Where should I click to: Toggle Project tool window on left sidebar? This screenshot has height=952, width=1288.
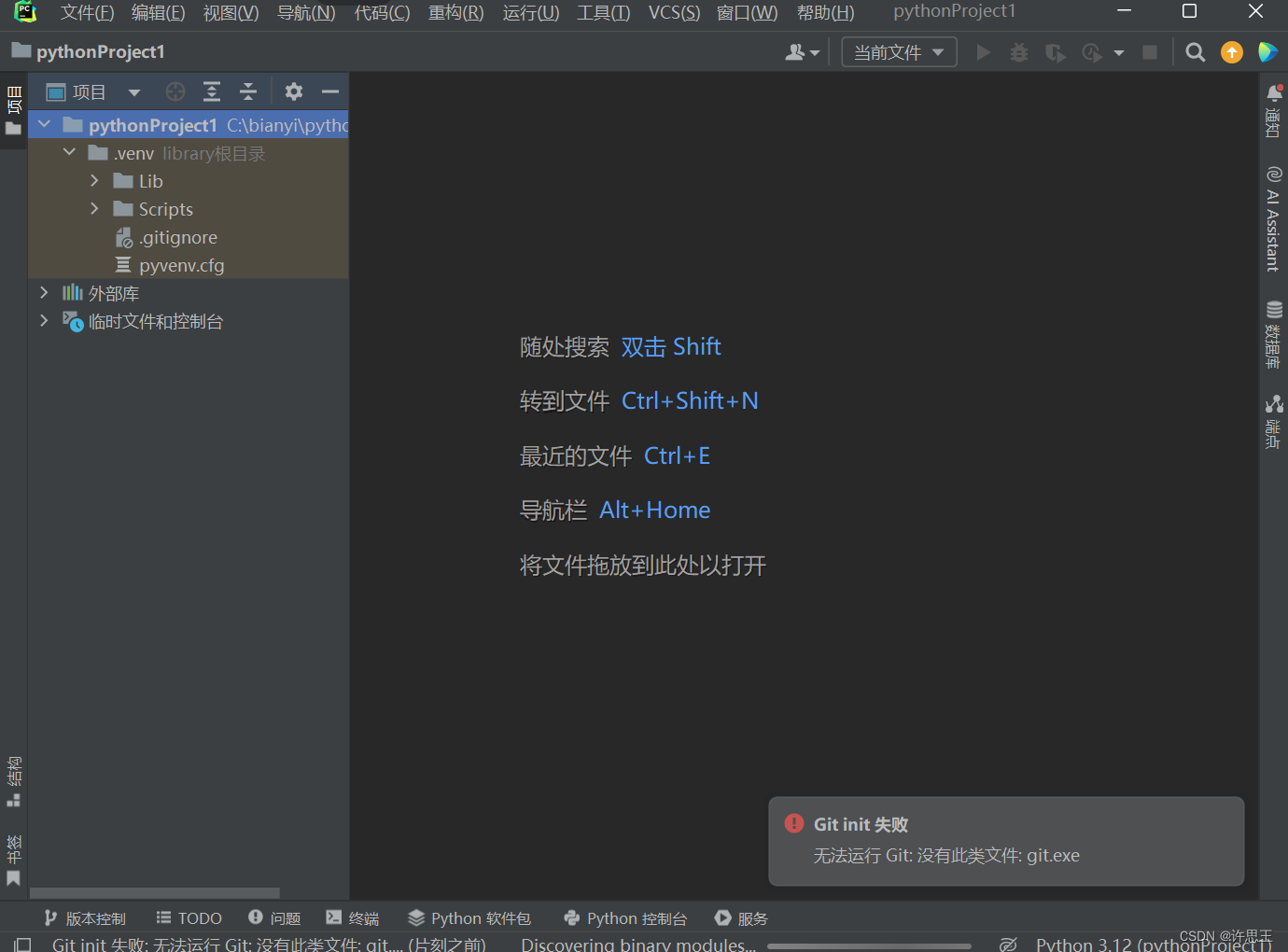[x=14, y=110]
